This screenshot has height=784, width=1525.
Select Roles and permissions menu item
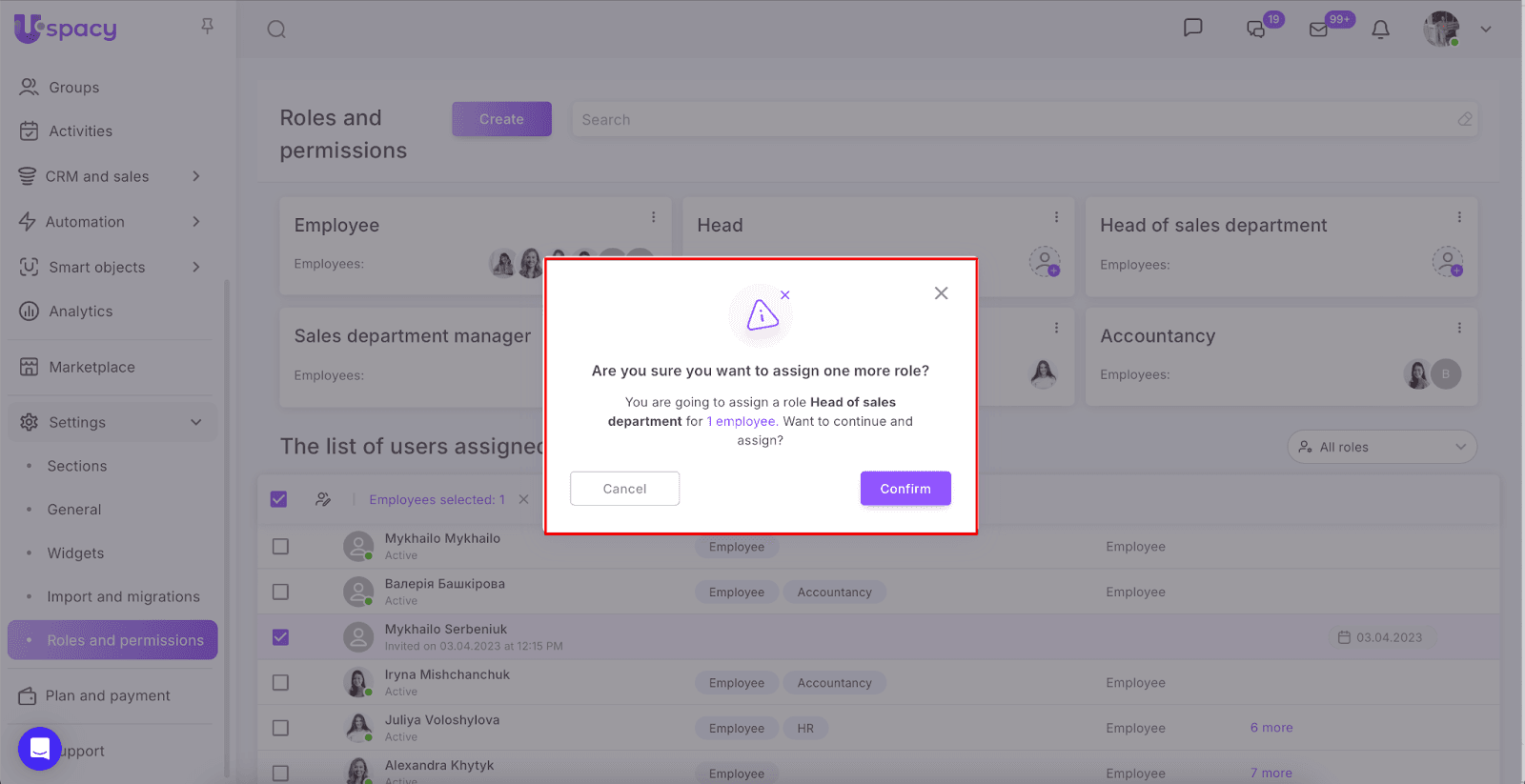(x=112, y=640)
